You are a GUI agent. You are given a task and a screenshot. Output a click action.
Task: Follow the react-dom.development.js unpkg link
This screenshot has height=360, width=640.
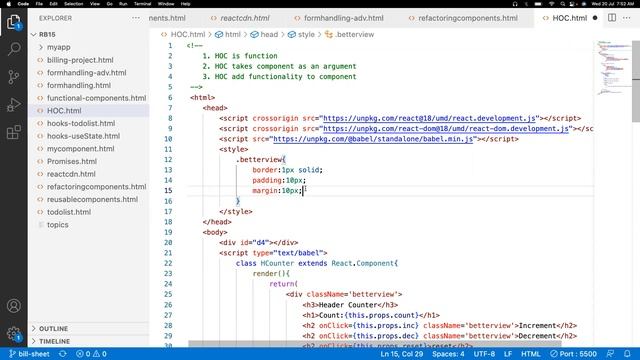(445, 129)
